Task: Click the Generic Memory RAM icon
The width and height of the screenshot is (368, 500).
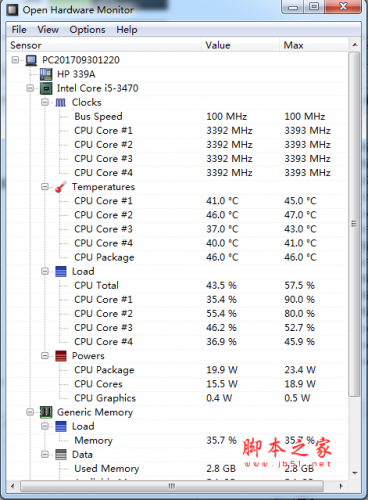Action: tap(46, 412)
